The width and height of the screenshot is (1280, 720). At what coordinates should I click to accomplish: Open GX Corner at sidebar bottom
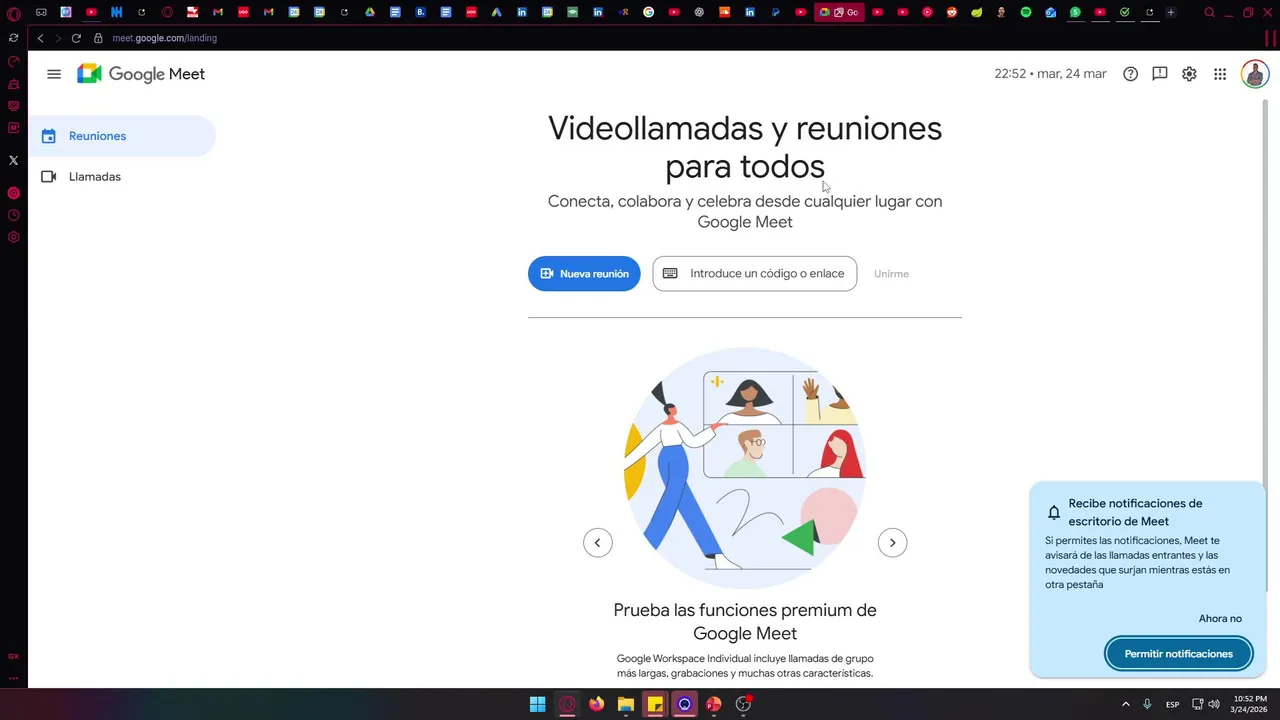13,656
